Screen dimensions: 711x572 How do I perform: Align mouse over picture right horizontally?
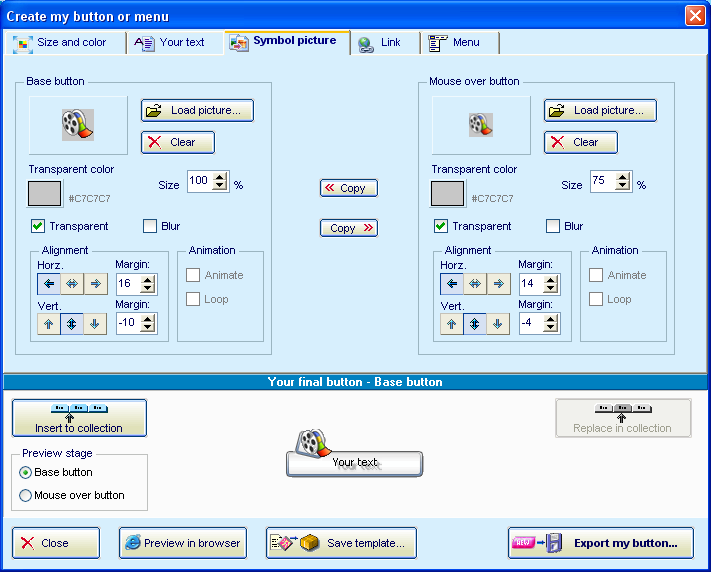(498, 284)
